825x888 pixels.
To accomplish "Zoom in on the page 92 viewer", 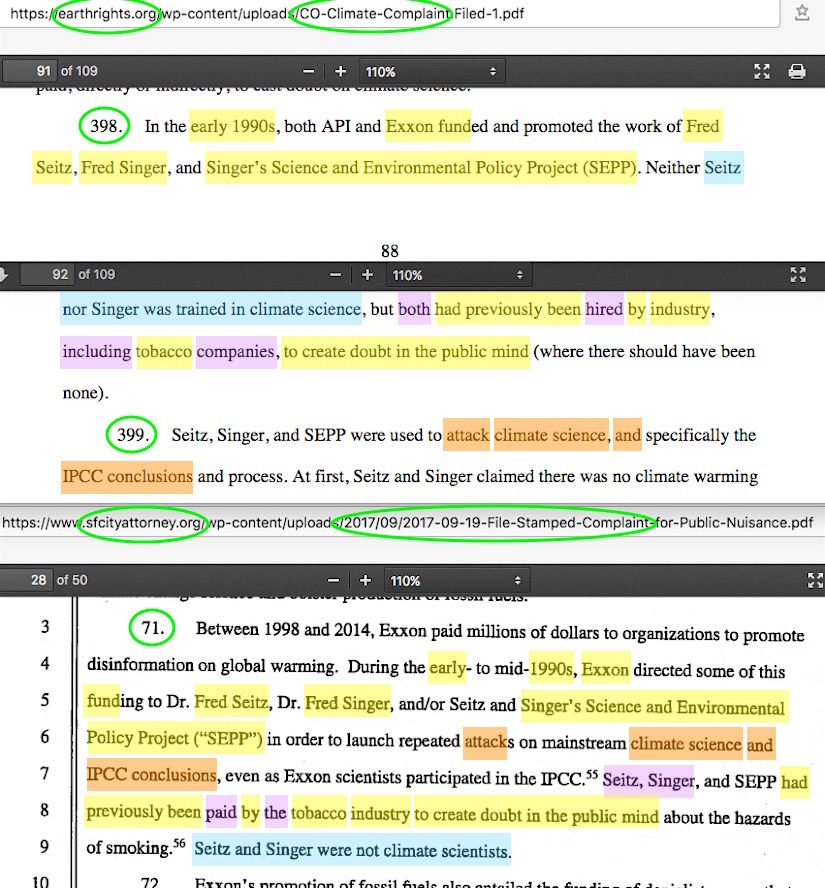I will pyautogui.click(x=367, y=275).
